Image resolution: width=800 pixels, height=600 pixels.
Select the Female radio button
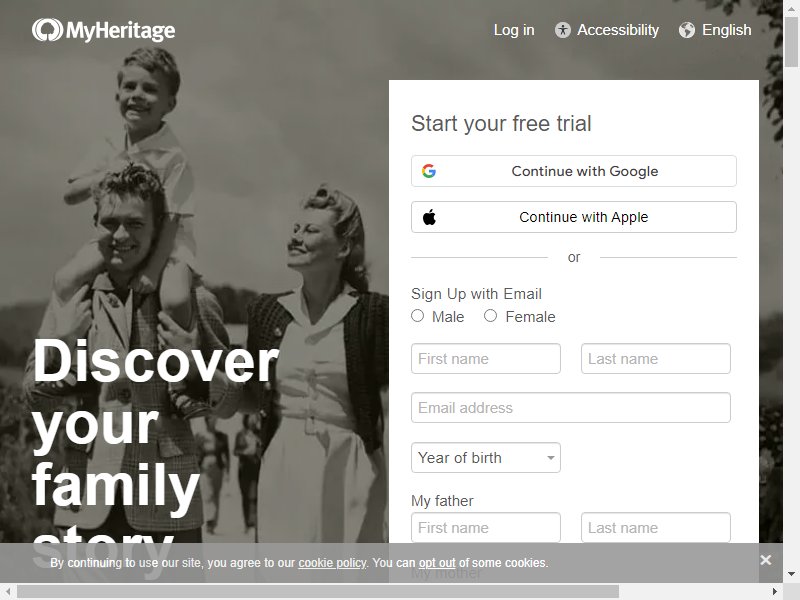pyautogui.click(x=490, y=316)
